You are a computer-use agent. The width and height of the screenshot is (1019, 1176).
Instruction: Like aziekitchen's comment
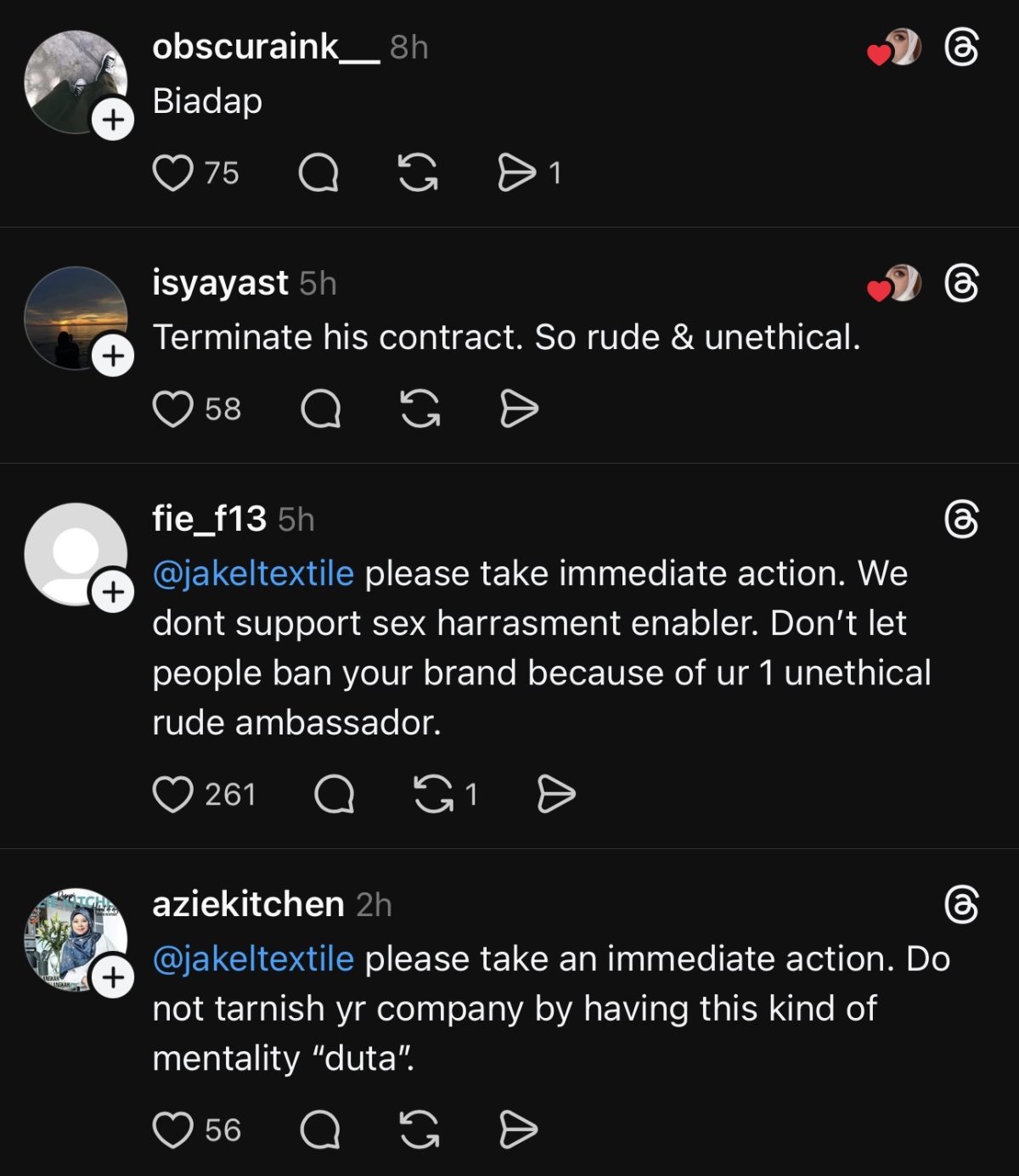(x=172, y=1130)
